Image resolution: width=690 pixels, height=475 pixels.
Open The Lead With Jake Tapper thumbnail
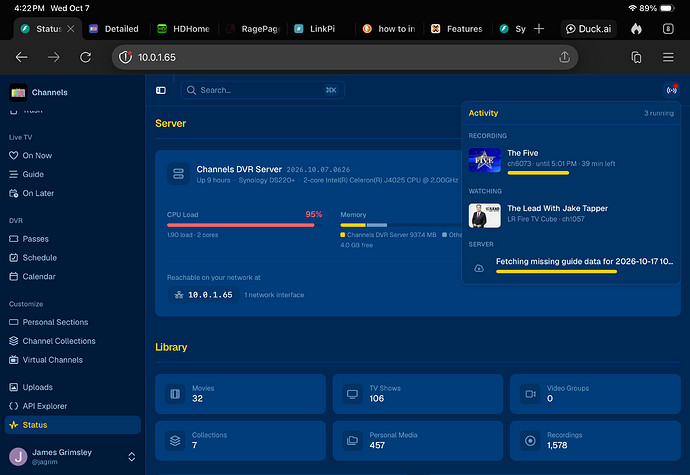[484, 216]
